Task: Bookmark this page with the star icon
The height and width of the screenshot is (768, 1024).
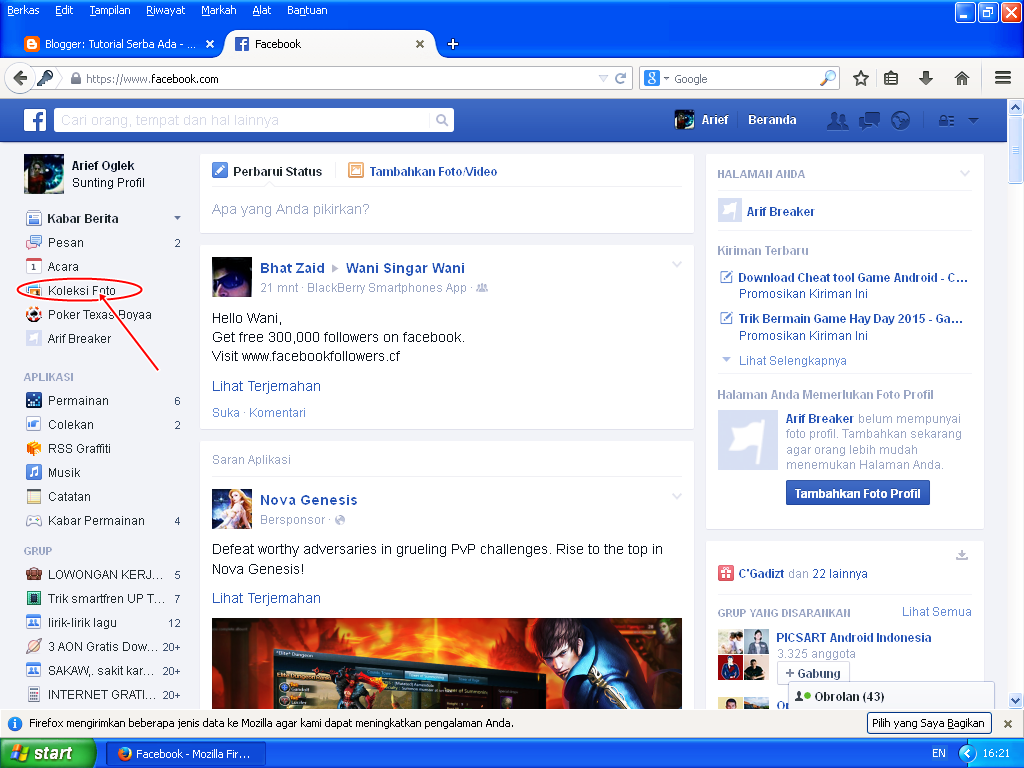Action: click(x=860, y=78)
